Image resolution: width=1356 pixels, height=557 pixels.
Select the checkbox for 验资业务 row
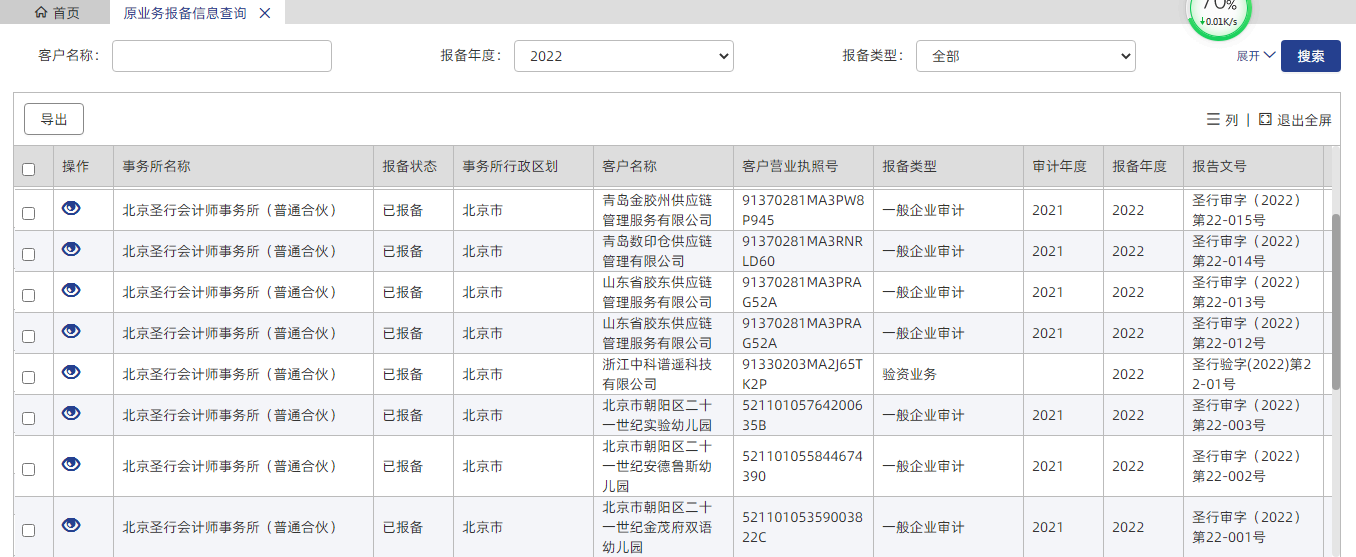(x=29, y=377)
